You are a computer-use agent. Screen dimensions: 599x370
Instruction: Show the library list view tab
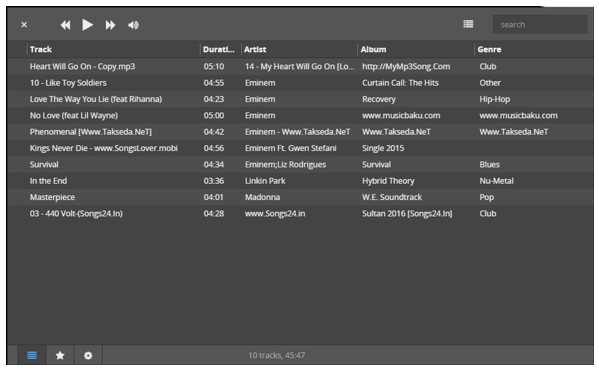32,355
